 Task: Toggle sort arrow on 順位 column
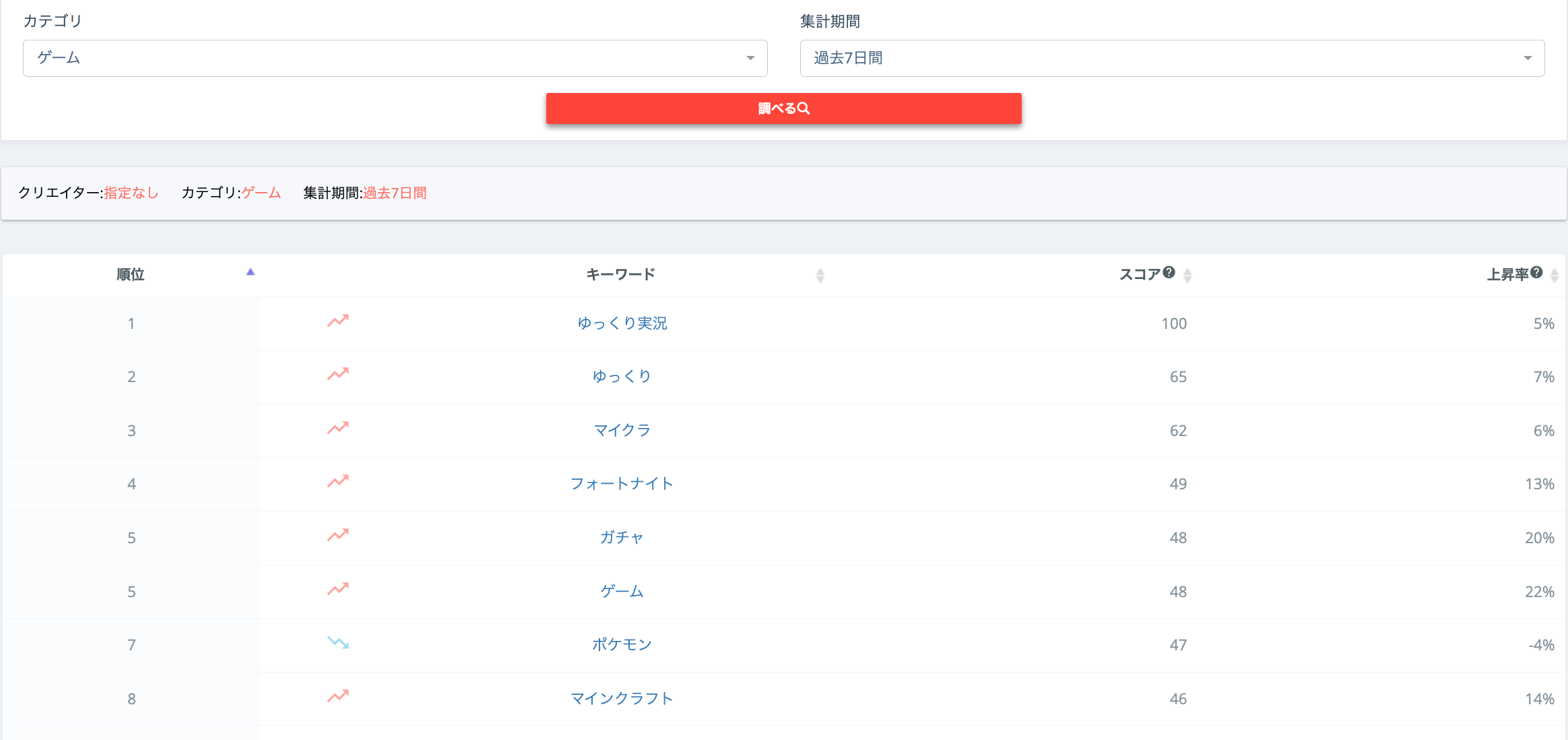pos(251,272)
